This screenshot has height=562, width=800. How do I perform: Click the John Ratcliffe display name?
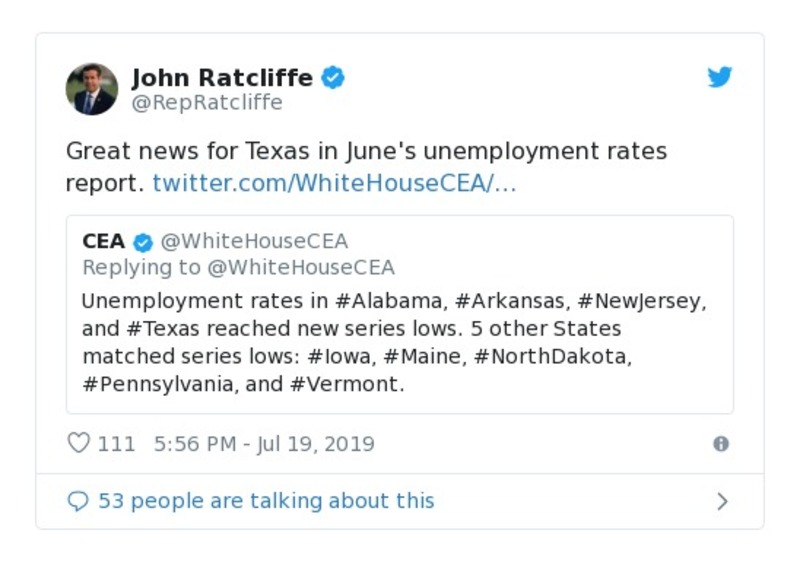click(222, 78)
